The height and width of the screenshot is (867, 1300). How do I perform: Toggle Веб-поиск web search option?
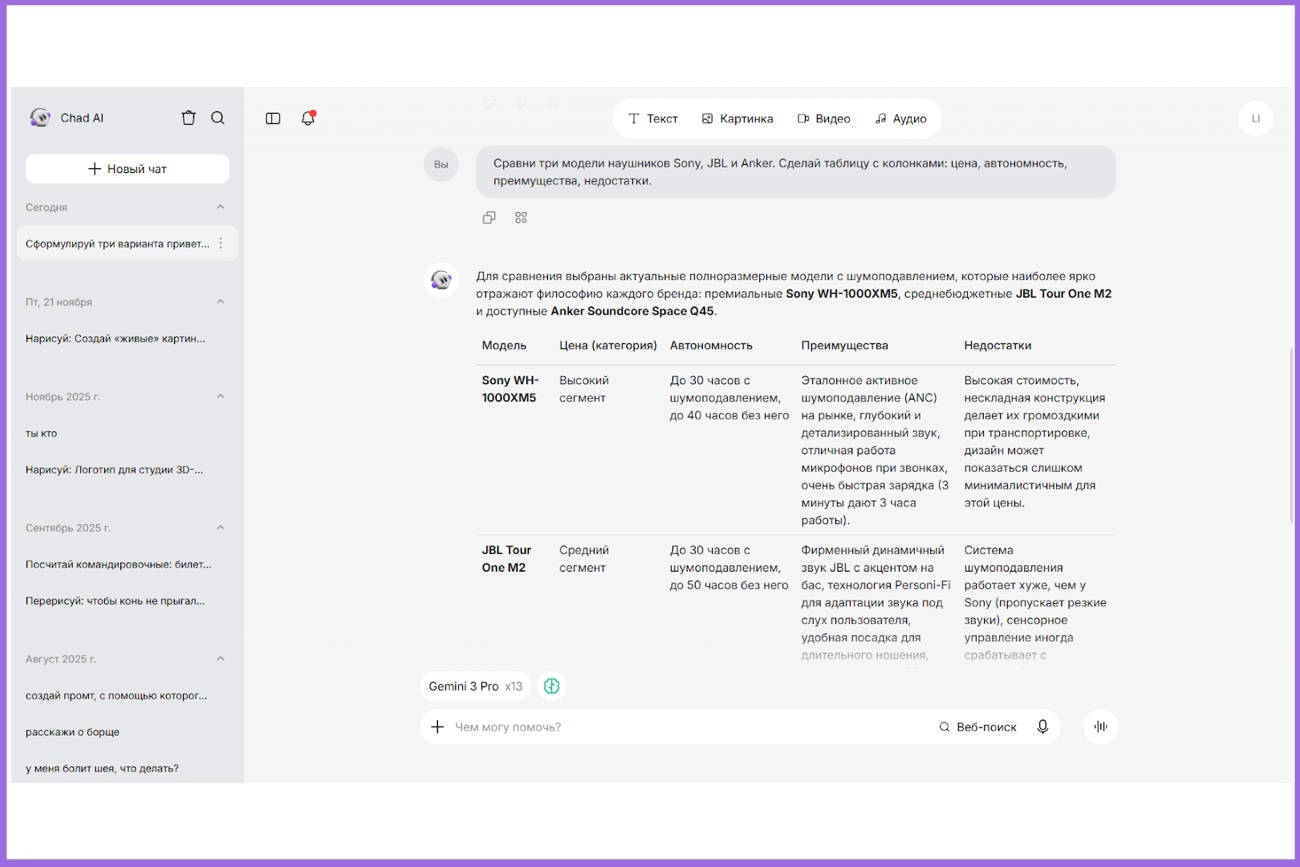(x=977, y=727)
